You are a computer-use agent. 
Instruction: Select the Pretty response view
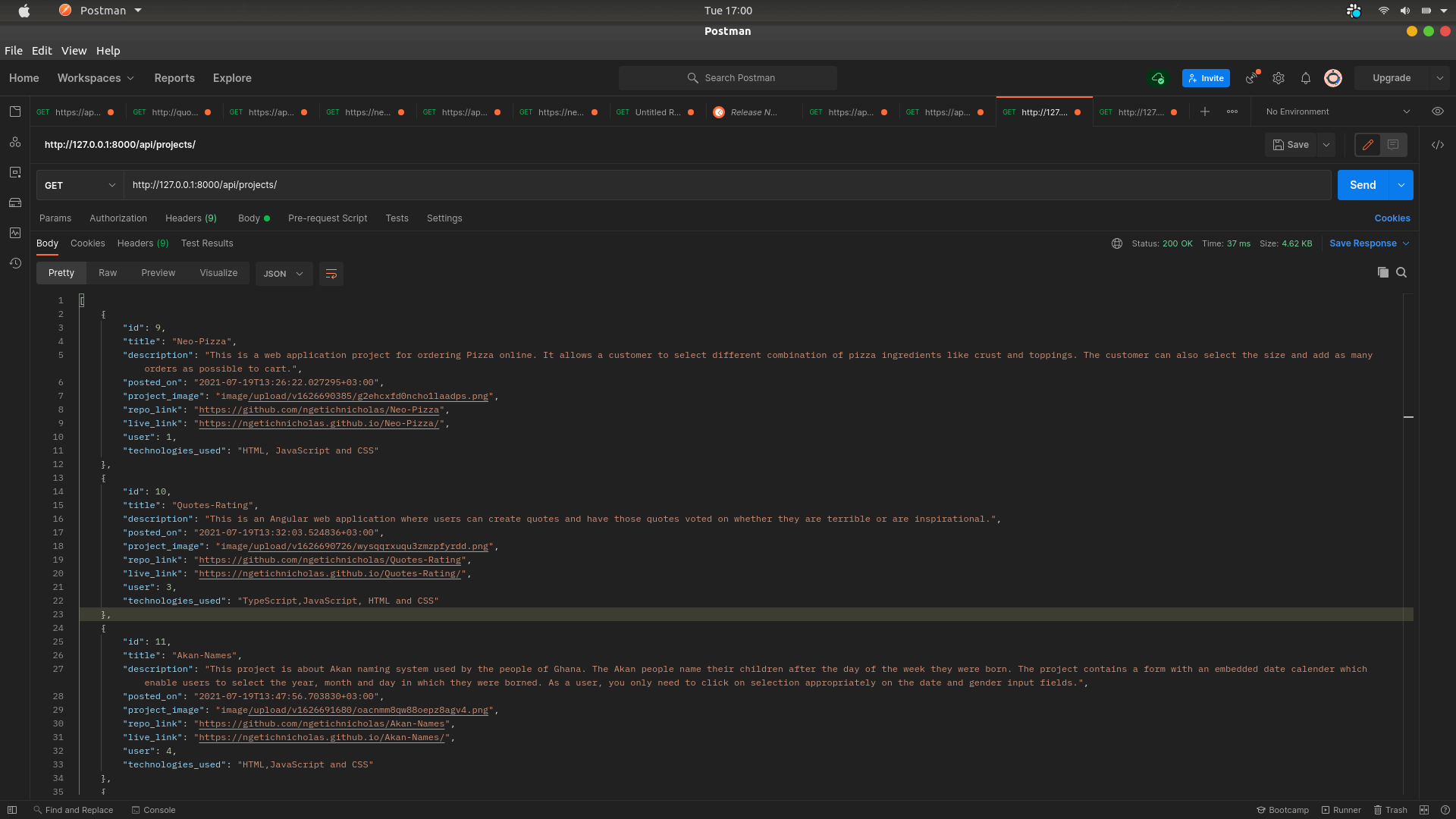pyautogui.click(x=61, y=273)
